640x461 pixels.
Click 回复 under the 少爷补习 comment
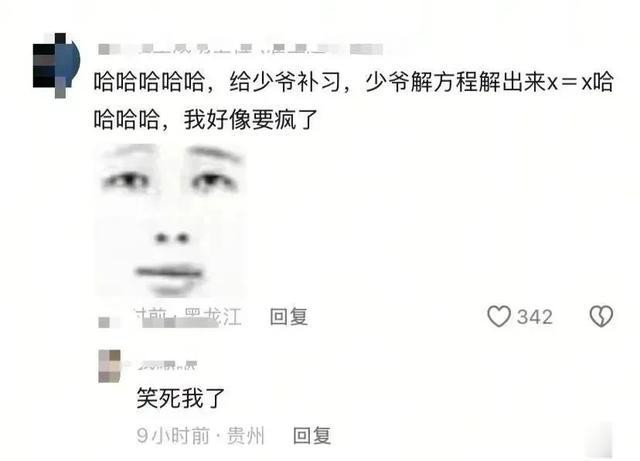(289, 317)
